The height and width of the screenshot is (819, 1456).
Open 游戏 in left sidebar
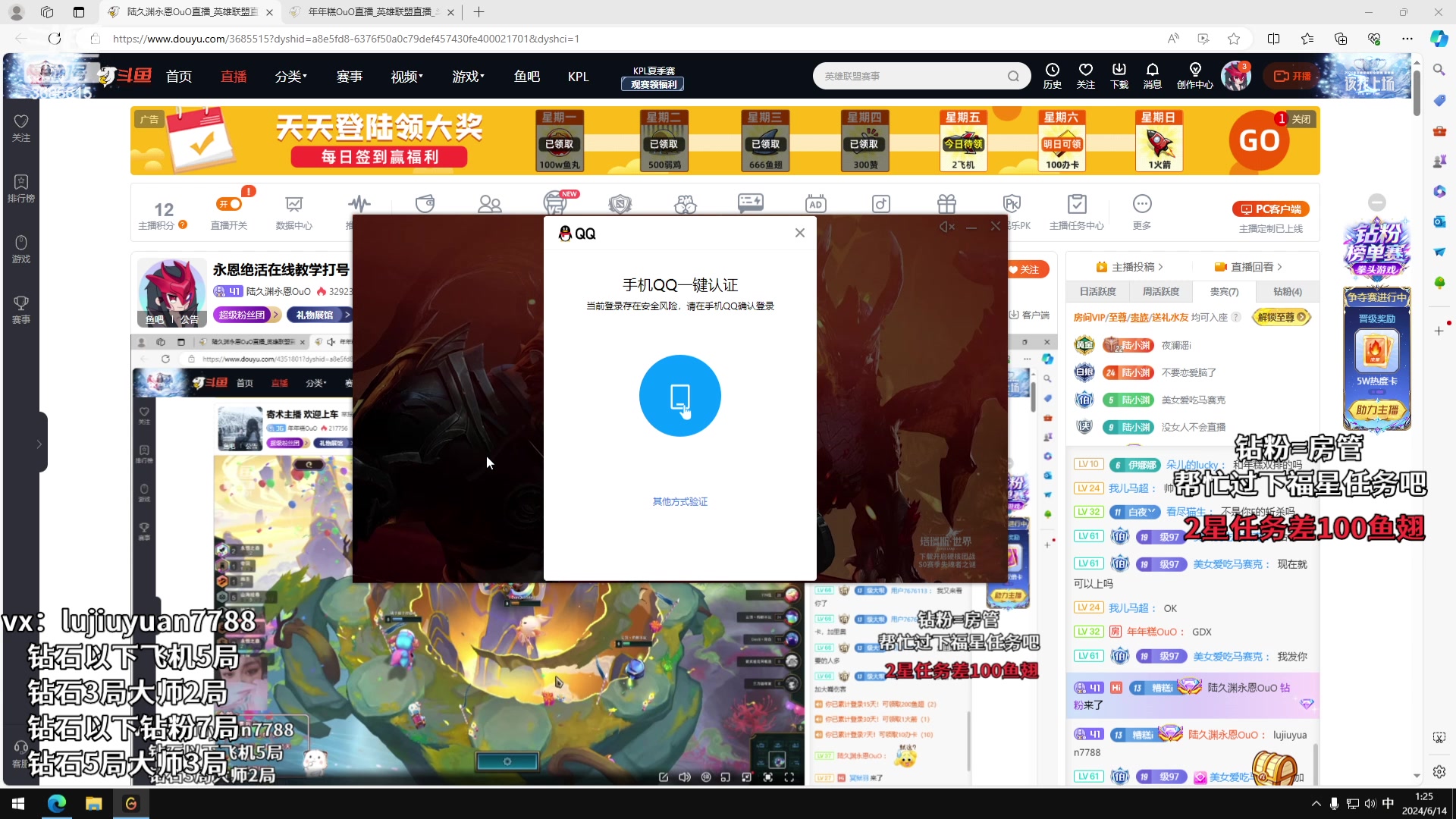[x=21, y=249]
